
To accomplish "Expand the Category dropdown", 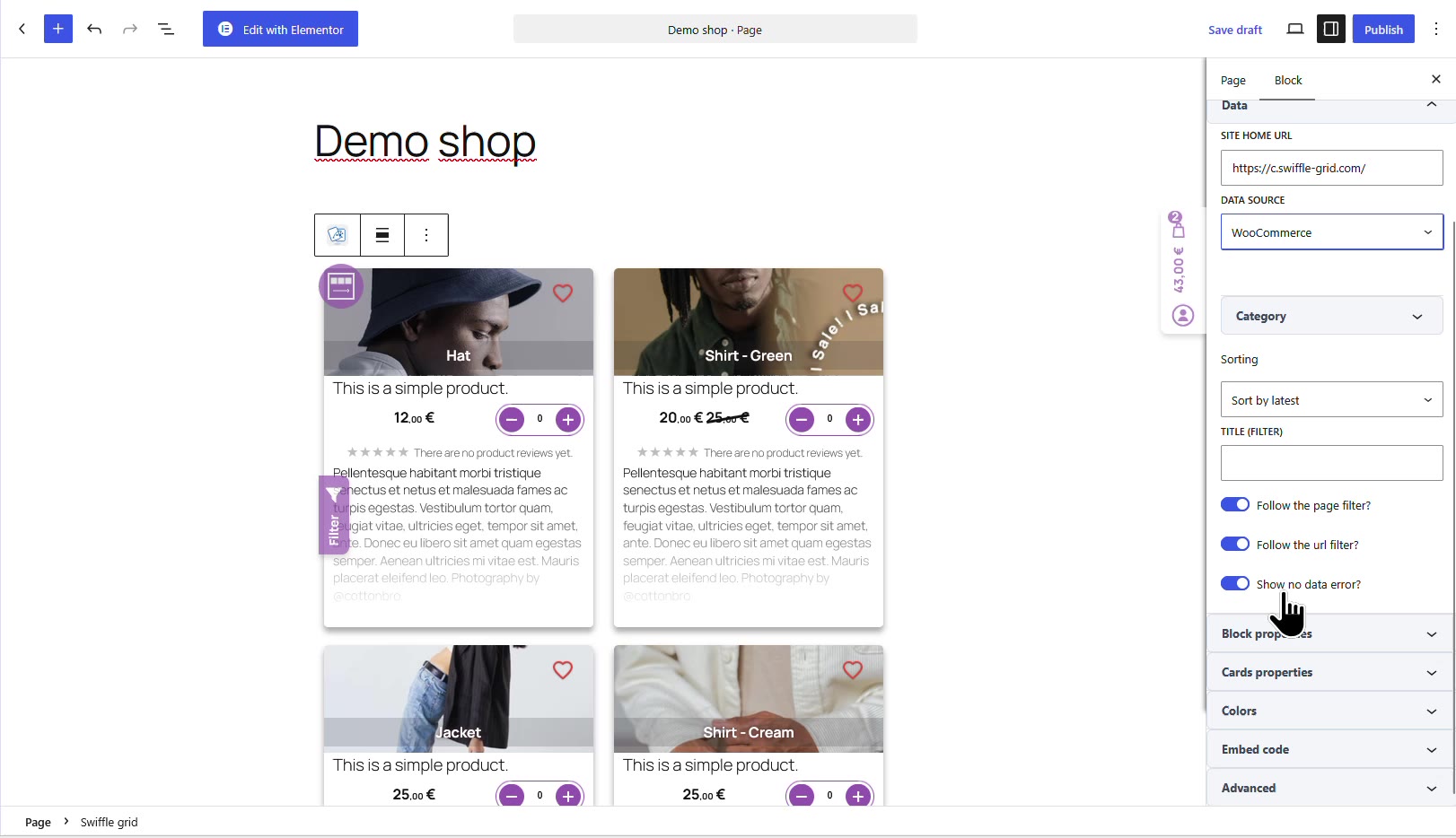I will point(1332,316).
